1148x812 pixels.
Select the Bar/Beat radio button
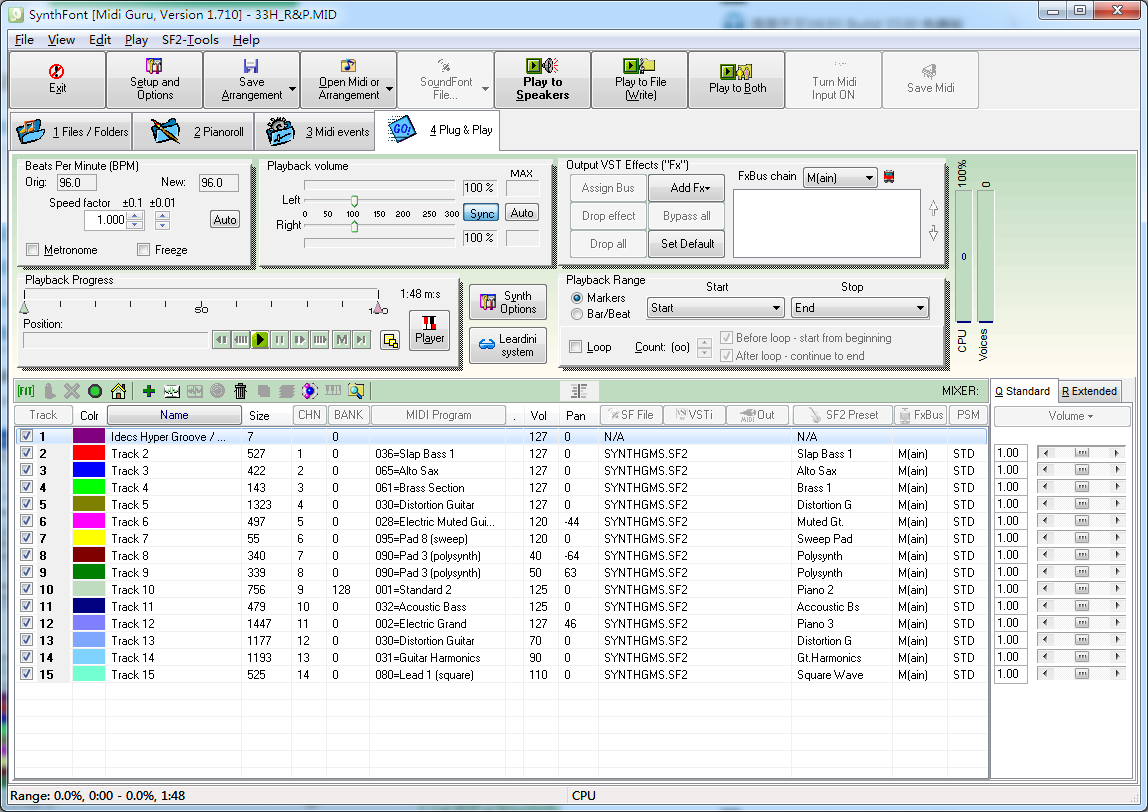coord(577,314)
